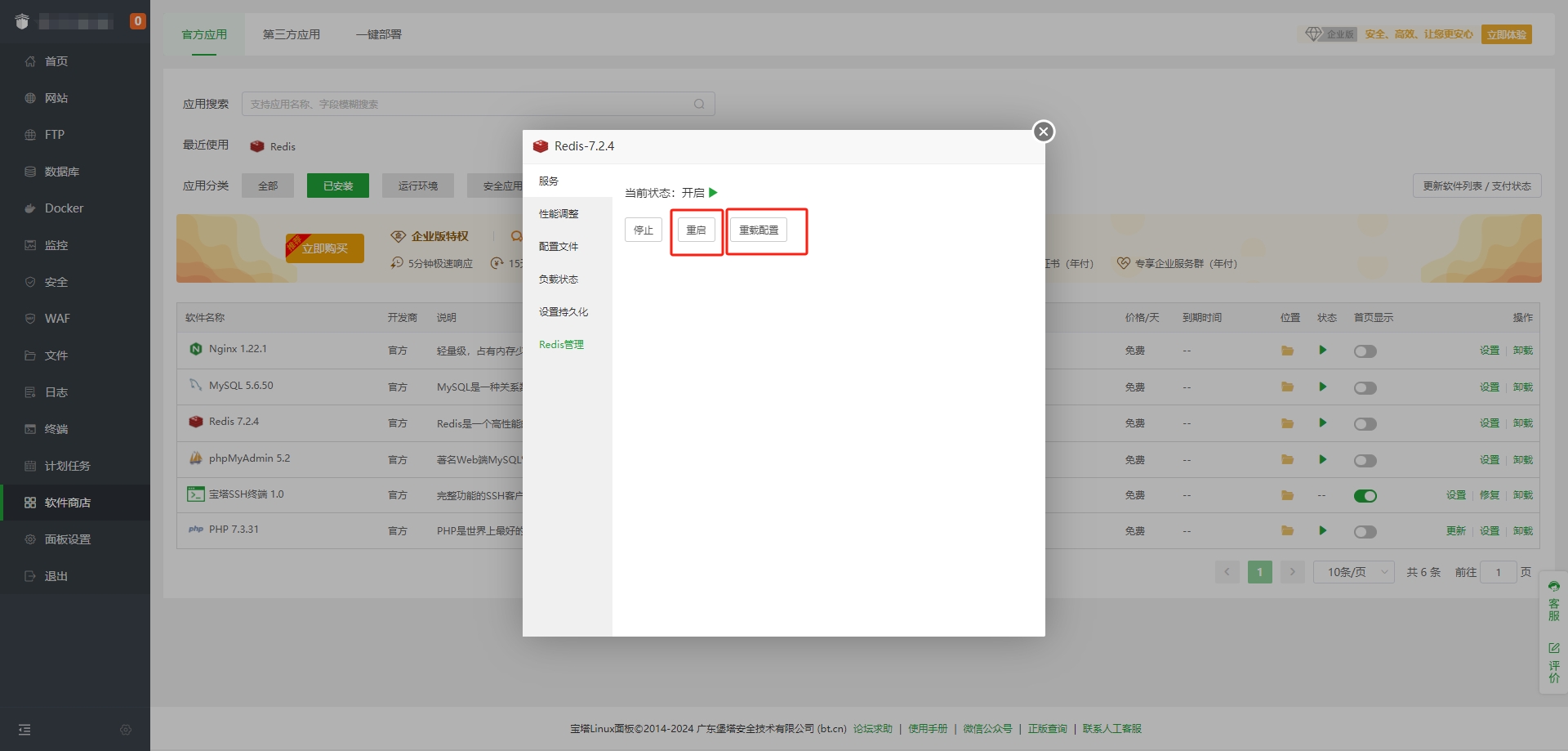Click the 重载配置 button
Screen dimensions: 1568x751
pos(758,230)
